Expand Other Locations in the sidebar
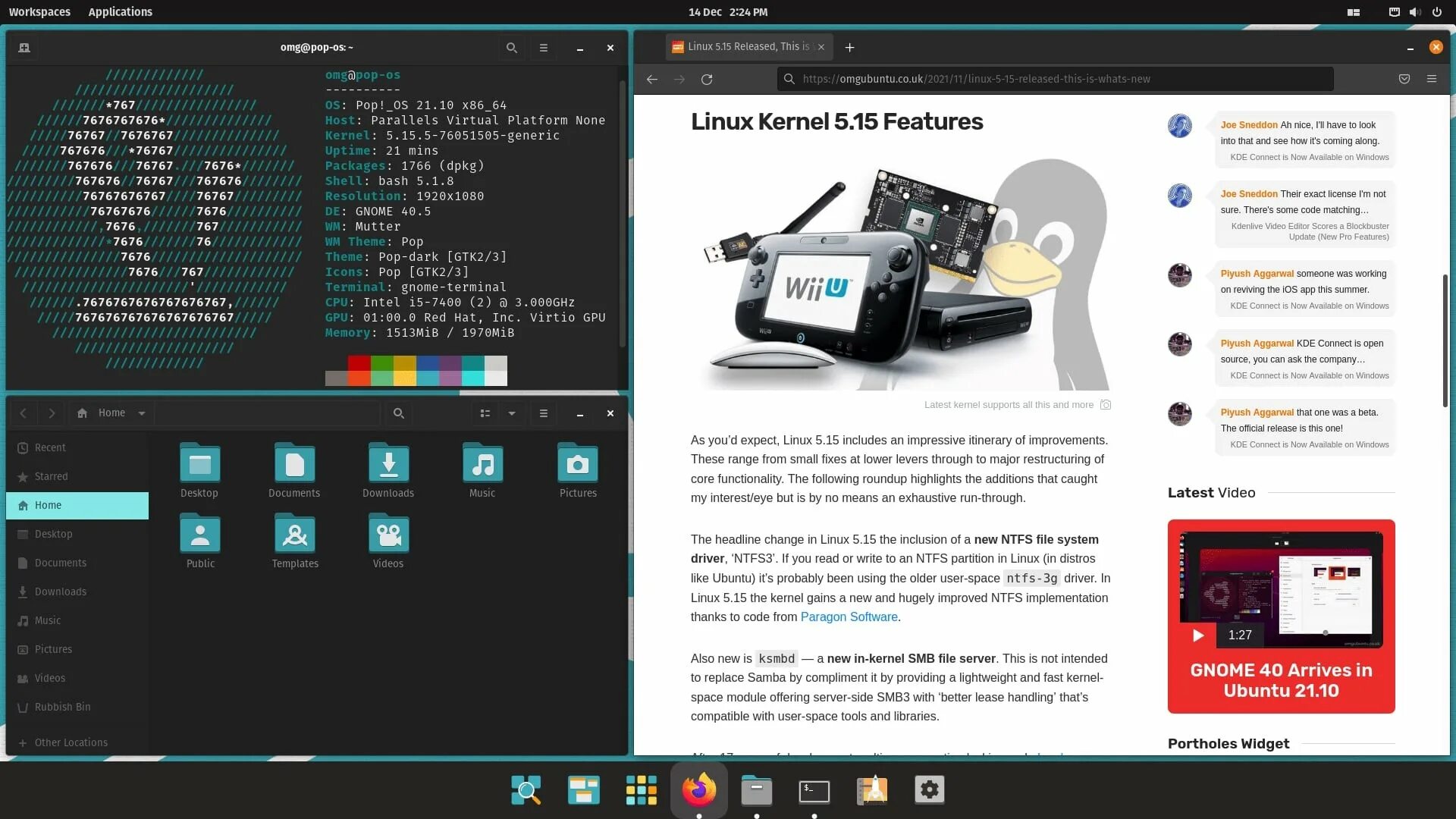This screenshot has width=1456, height=819. tap(71, 742)
